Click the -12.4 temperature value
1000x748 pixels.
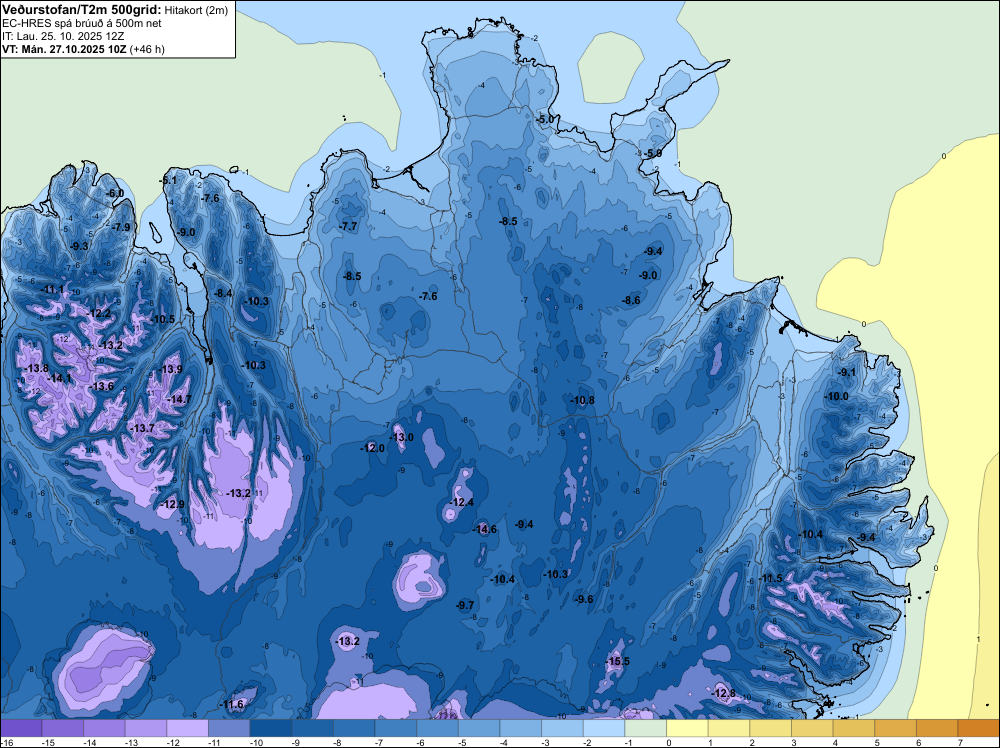(462, 502)
